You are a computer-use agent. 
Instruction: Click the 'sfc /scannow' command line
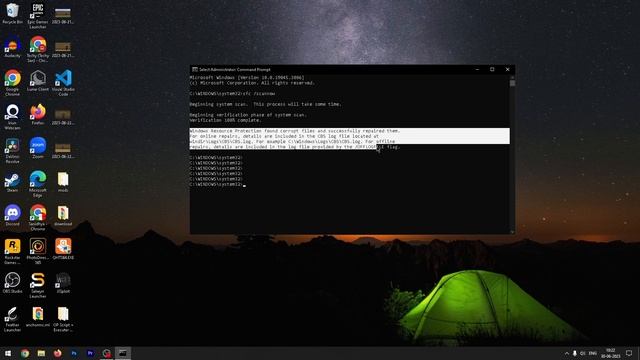233,93
